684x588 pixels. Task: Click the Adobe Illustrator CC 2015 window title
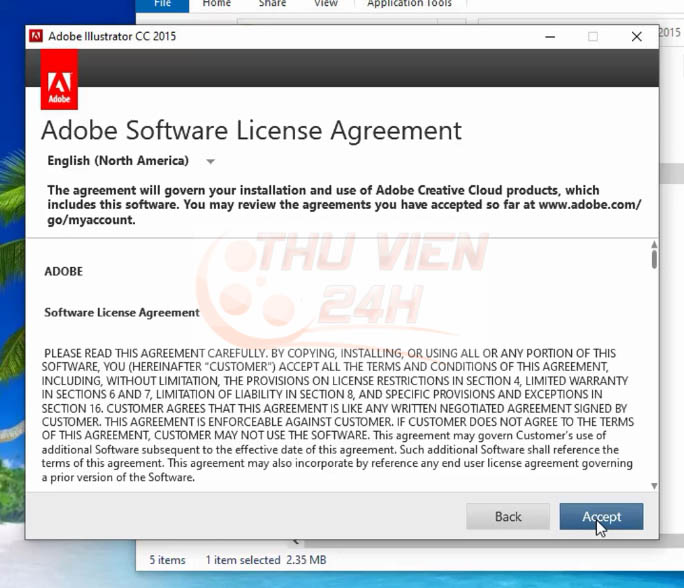(112, 36)
